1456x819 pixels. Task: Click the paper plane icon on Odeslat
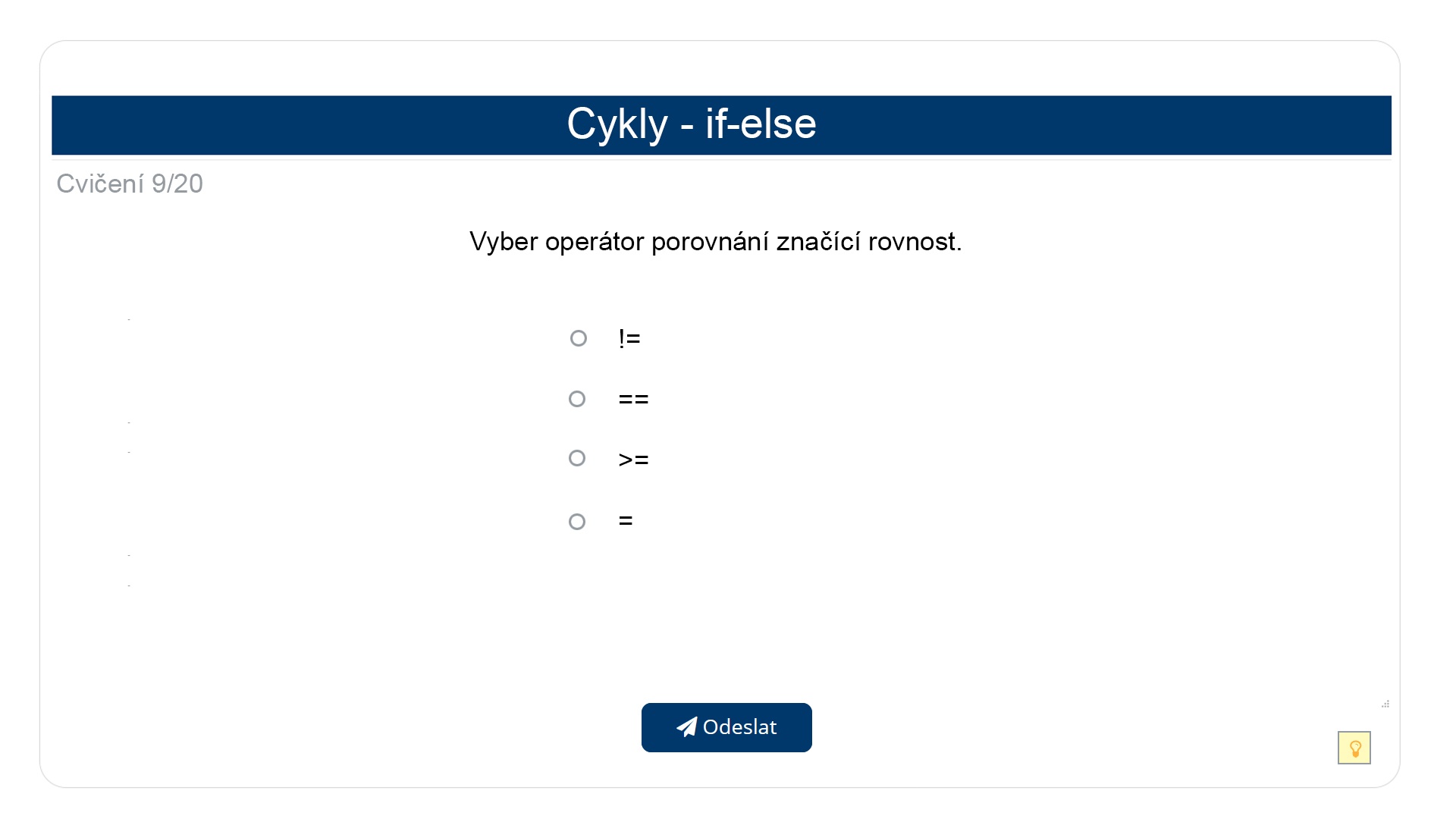pos(686,727)
